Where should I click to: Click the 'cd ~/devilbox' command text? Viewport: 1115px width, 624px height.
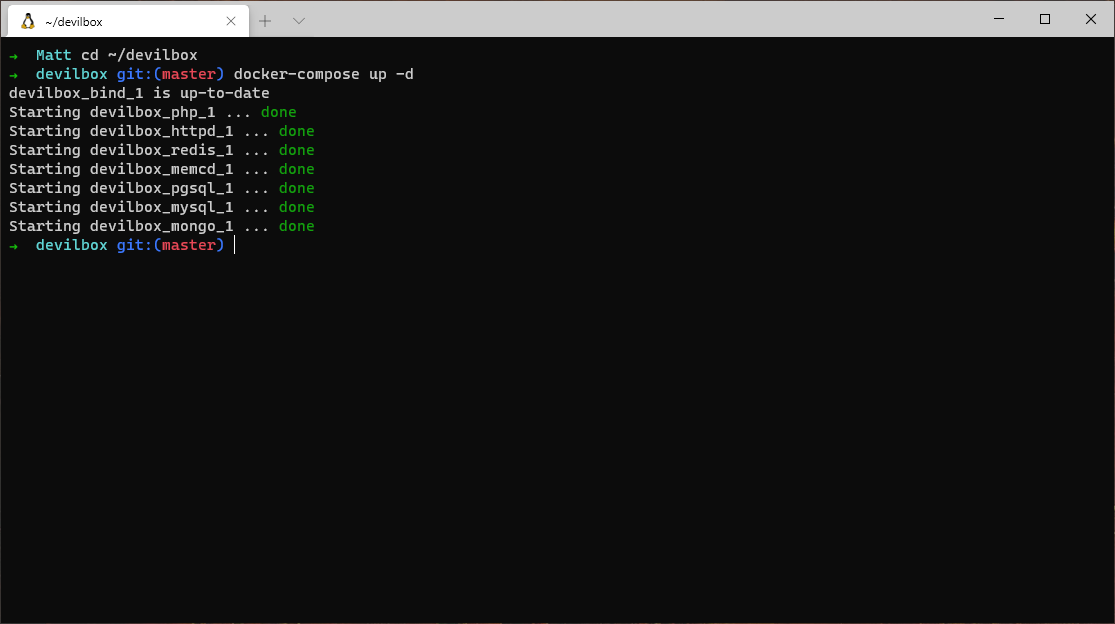tap(139, 55)
